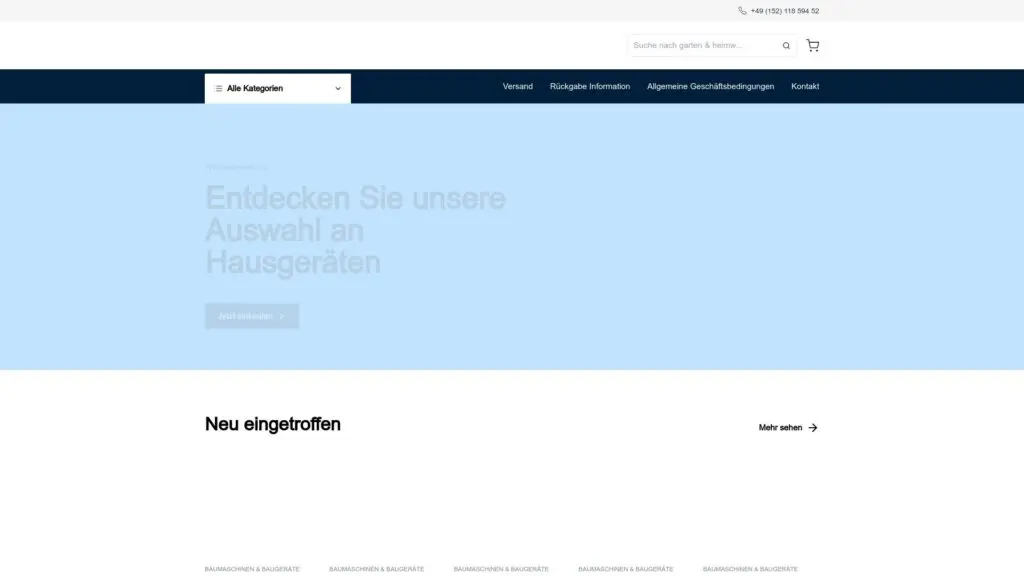Navigate to the Kontakt page

805,86
